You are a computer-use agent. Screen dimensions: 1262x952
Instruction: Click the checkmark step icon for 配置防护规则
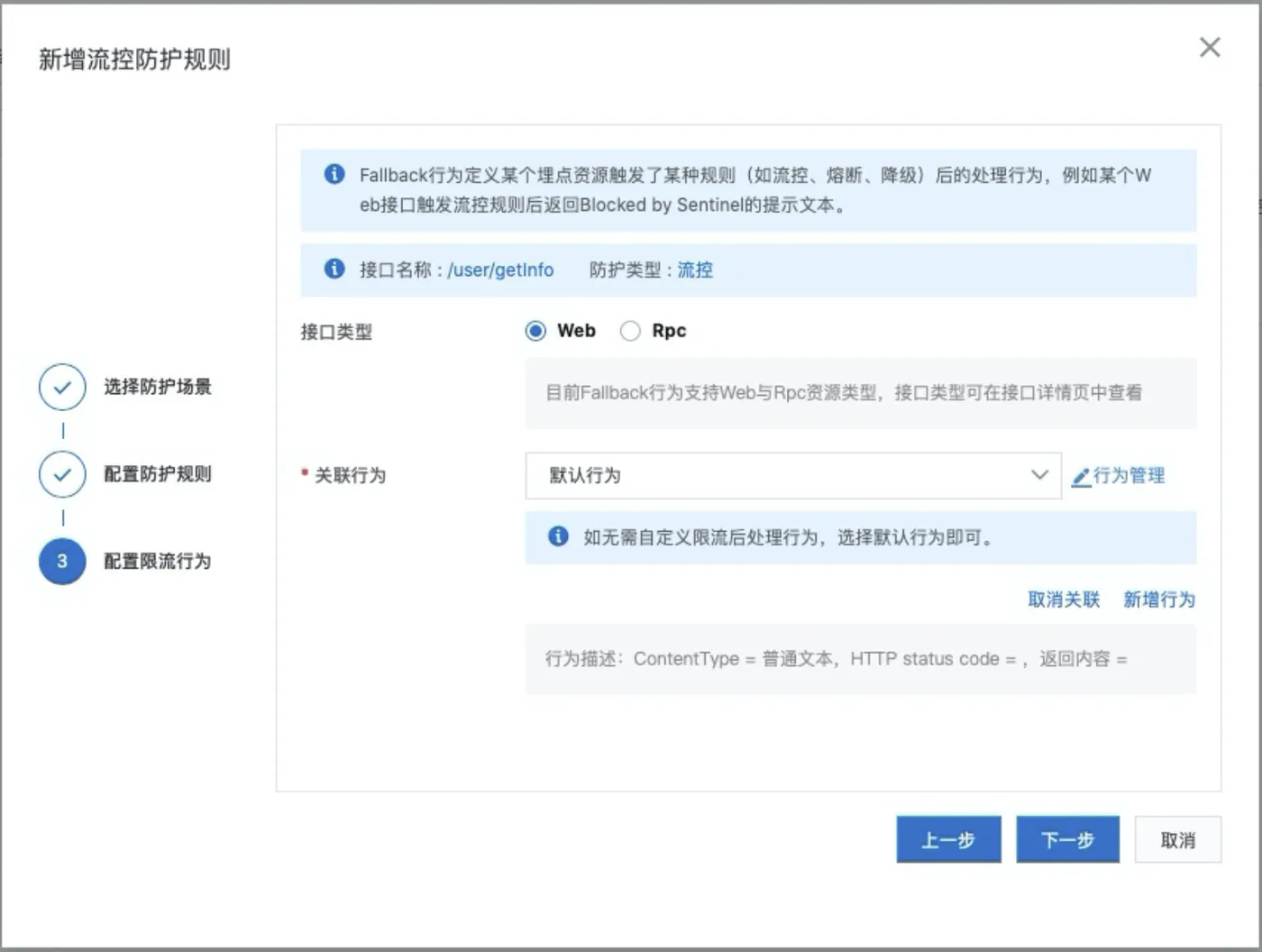pos(62,474)
